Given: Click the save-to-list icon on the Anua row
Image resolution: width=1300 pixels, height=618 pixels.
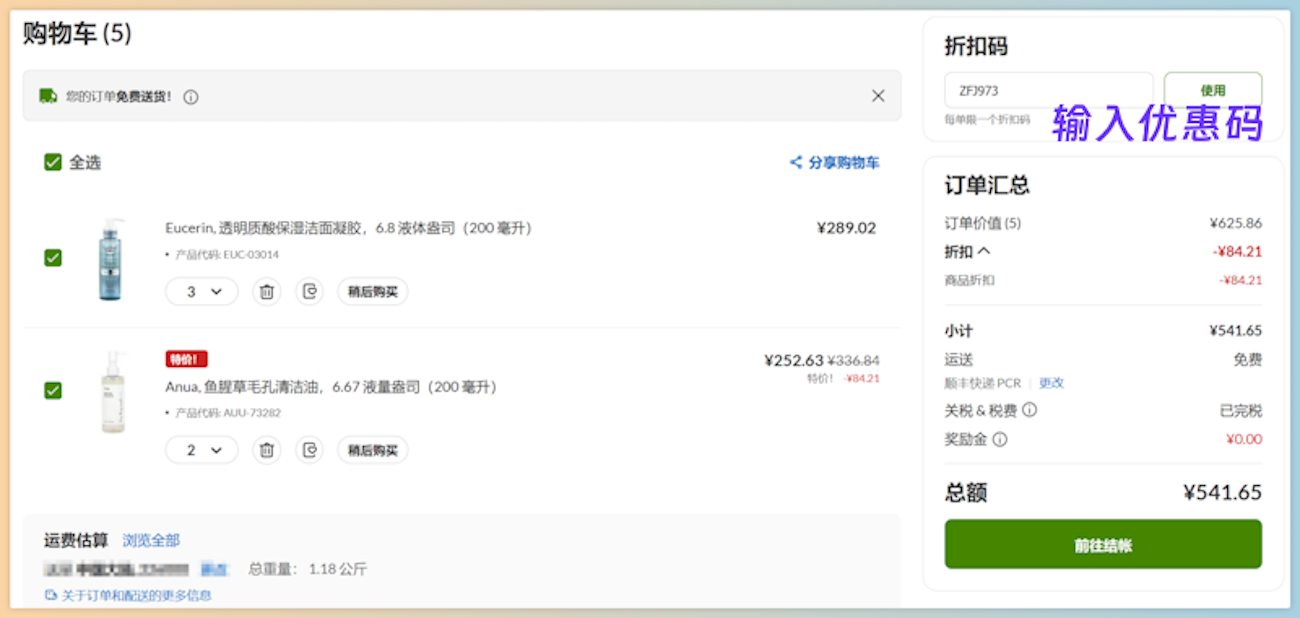Looking at the screenshot, I should coord(310,450).
